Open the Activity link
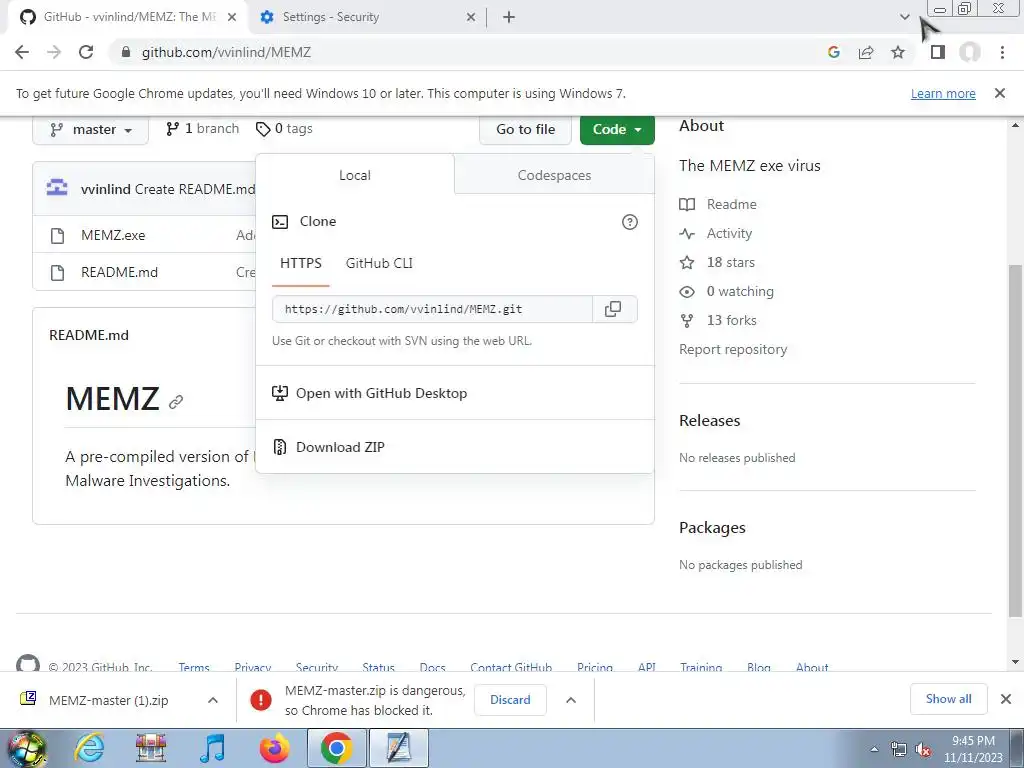 (x=716, y=233)
